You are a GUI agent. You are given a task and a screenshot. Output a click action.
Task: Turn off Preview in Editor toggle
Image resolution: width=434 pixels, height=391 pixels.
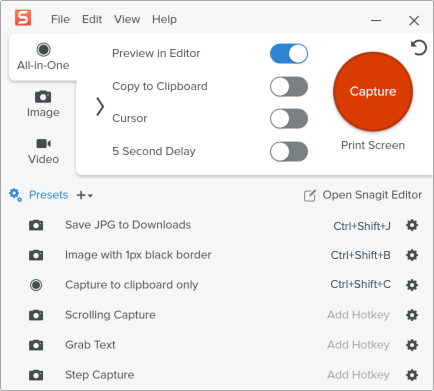click(289, 54)
